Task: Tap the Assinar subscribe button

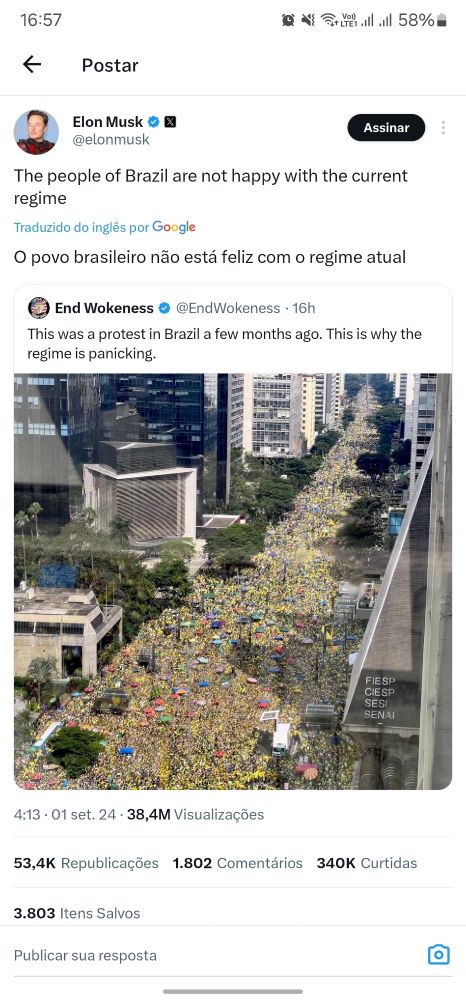Action: [386, 128]
